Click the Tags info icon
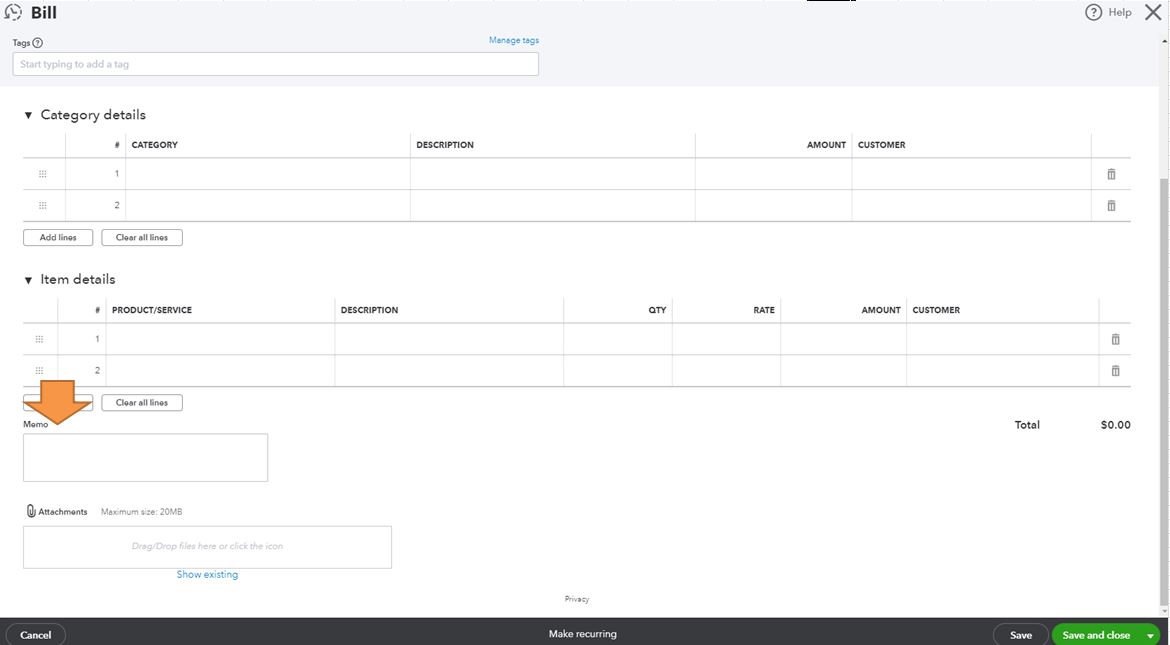This screenshot has width=1170, height=645. click(x=37, y=42)
